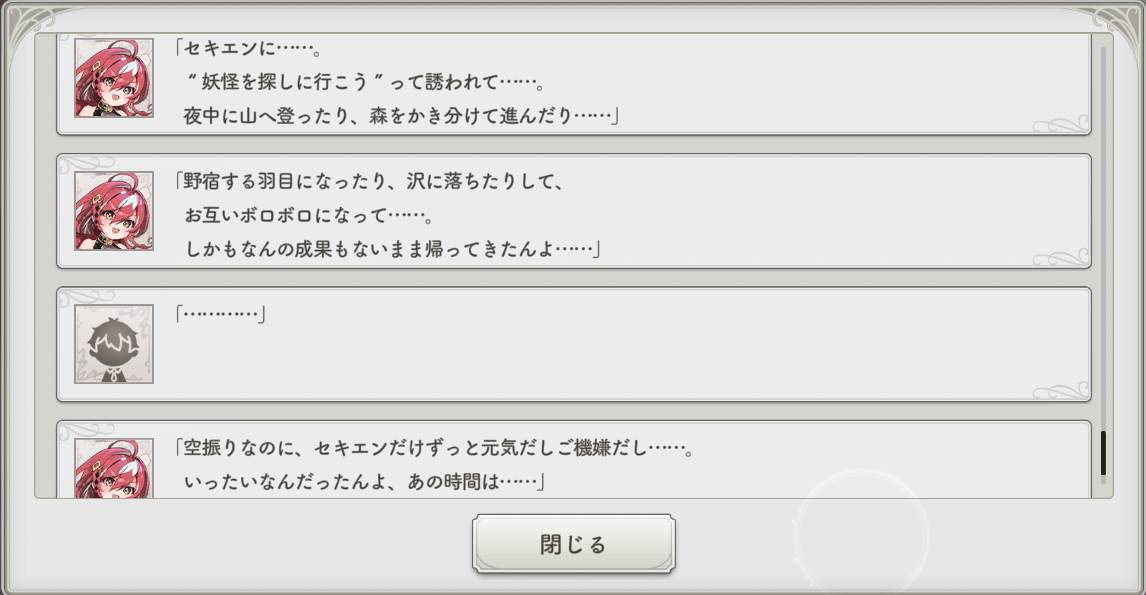Viewport: 1146px width, 595px height.
Task: Click red-haired girl avatar beside セキエンに line
Action: (114, 77)
